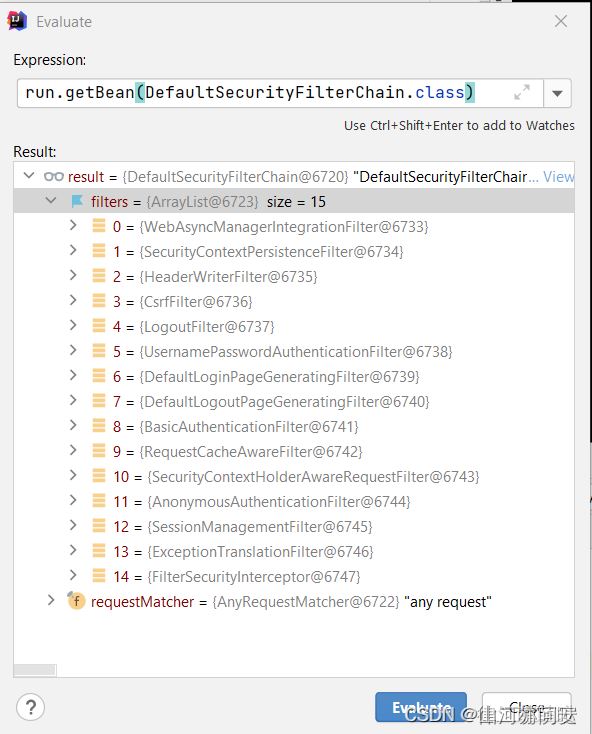Viewport: 592px width, 734px height.
Task: Expand element 4 LogoutFilter
Action: [x=73, y=325]
